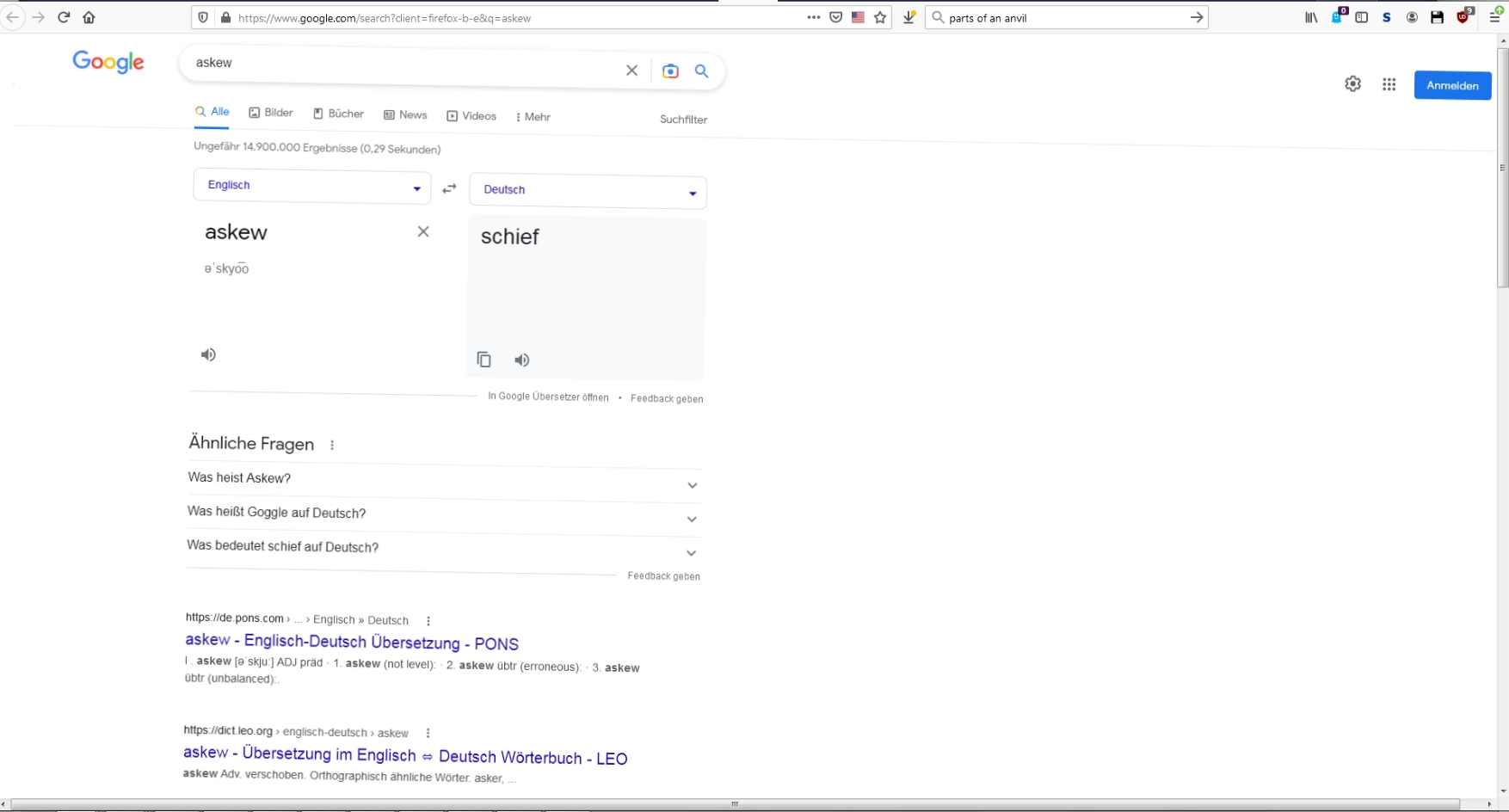
Task: Click the Anmelden sign-in button
Action: click(x=1452, y=85)
